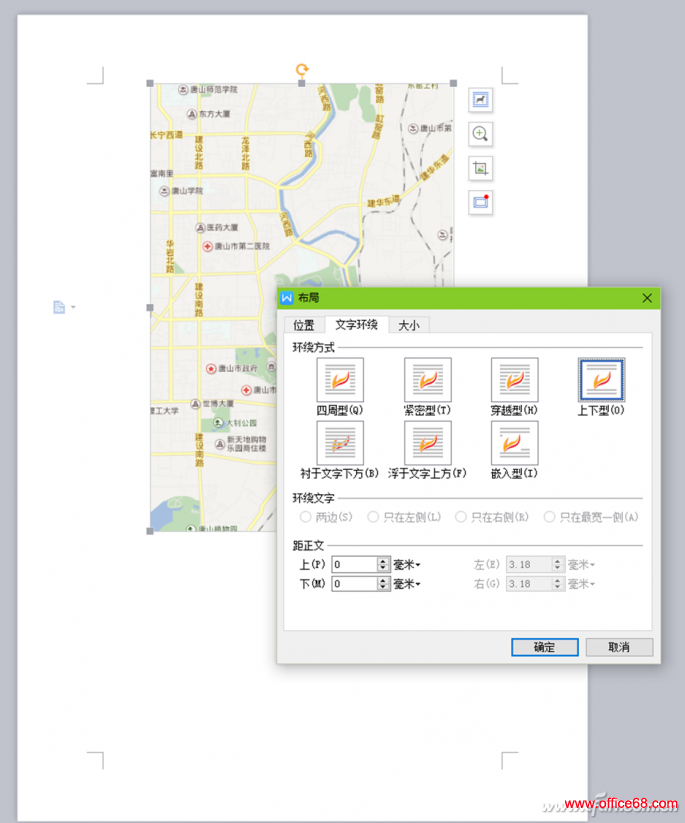Click the rotate handle above the map image
The height and width of the screenshot is (823, 685).
302,69
